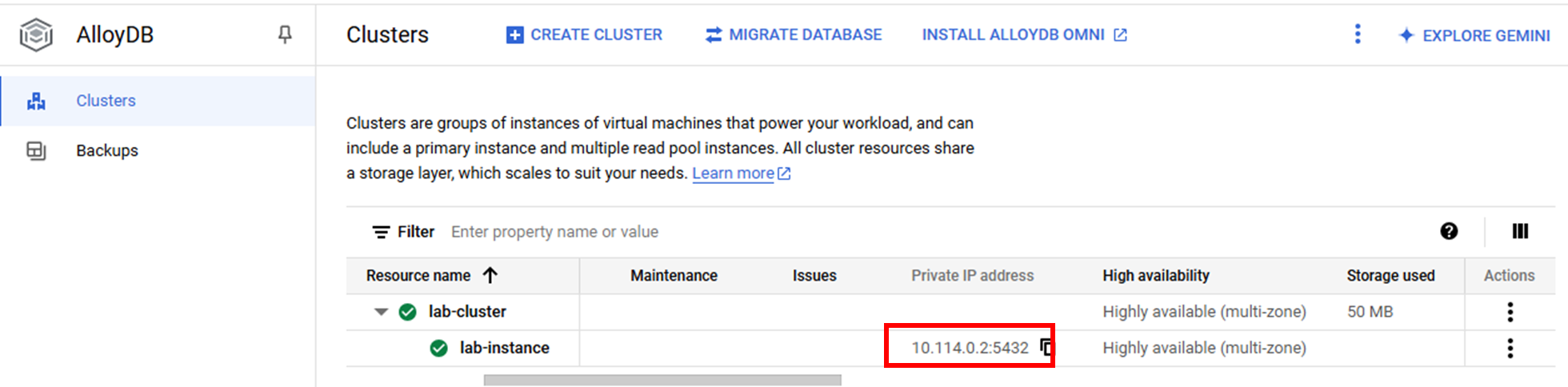
Task: Click the Explore Gemini button
Action: tap(1474, 35)
